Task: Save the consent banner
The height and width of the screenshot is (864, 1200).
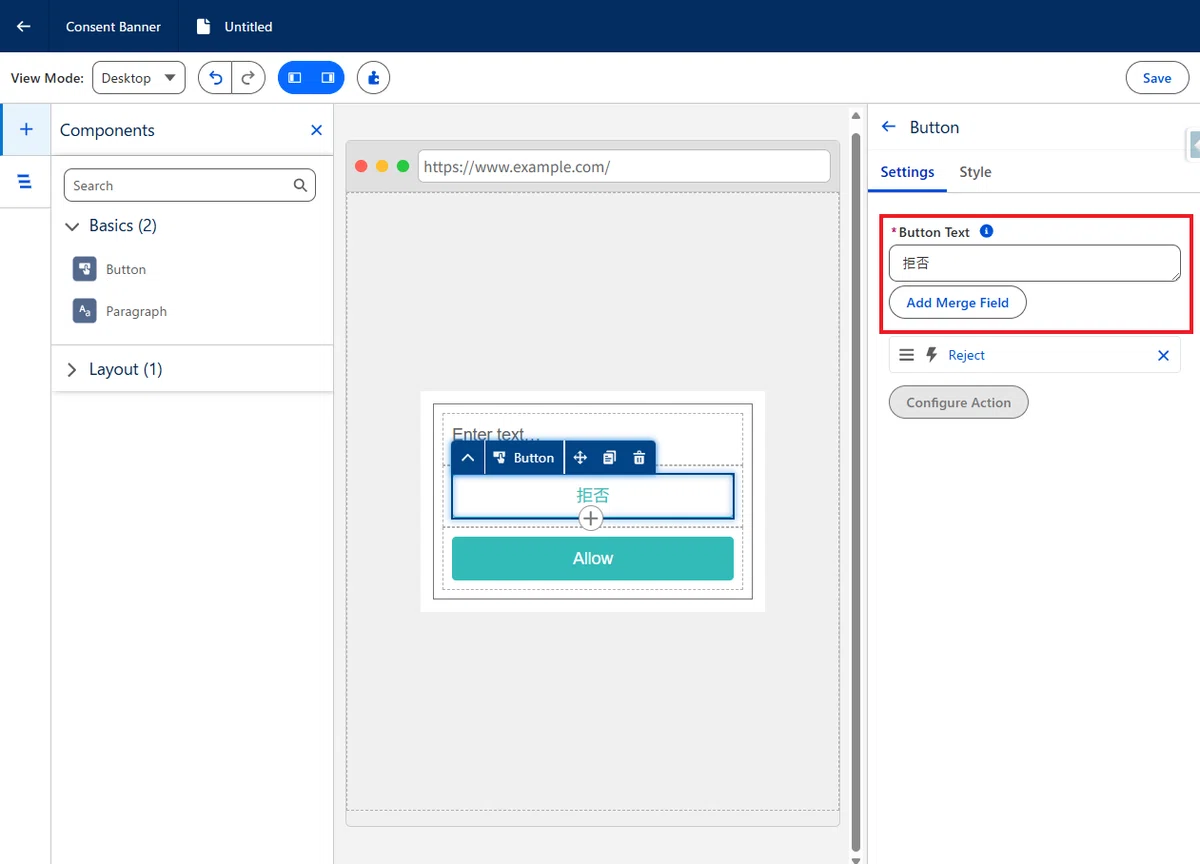Action: pos(1157,78)
